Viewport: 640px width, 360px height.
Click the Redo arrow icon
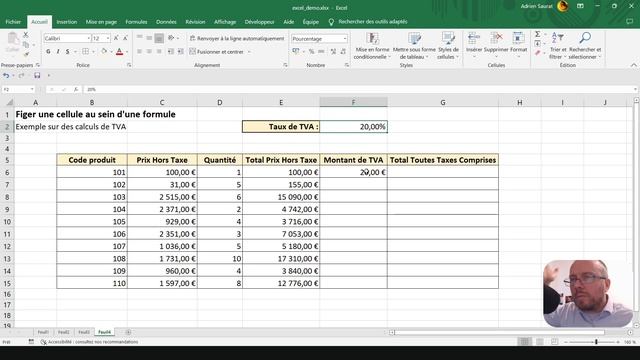coord(21,75)
